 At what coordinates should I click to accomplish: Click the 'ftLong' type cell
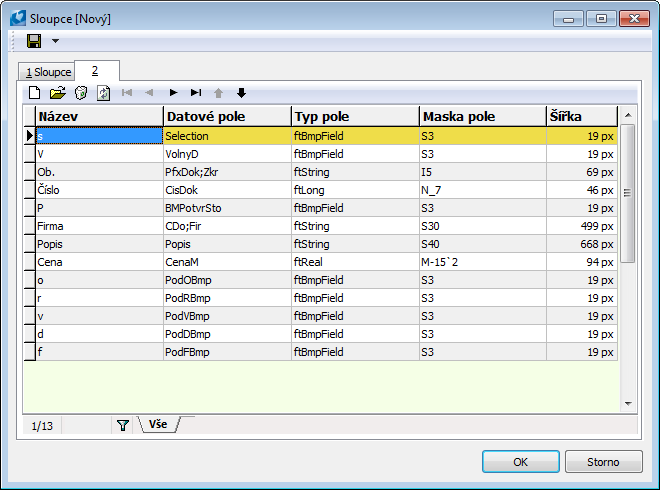[x=355, y=190]
